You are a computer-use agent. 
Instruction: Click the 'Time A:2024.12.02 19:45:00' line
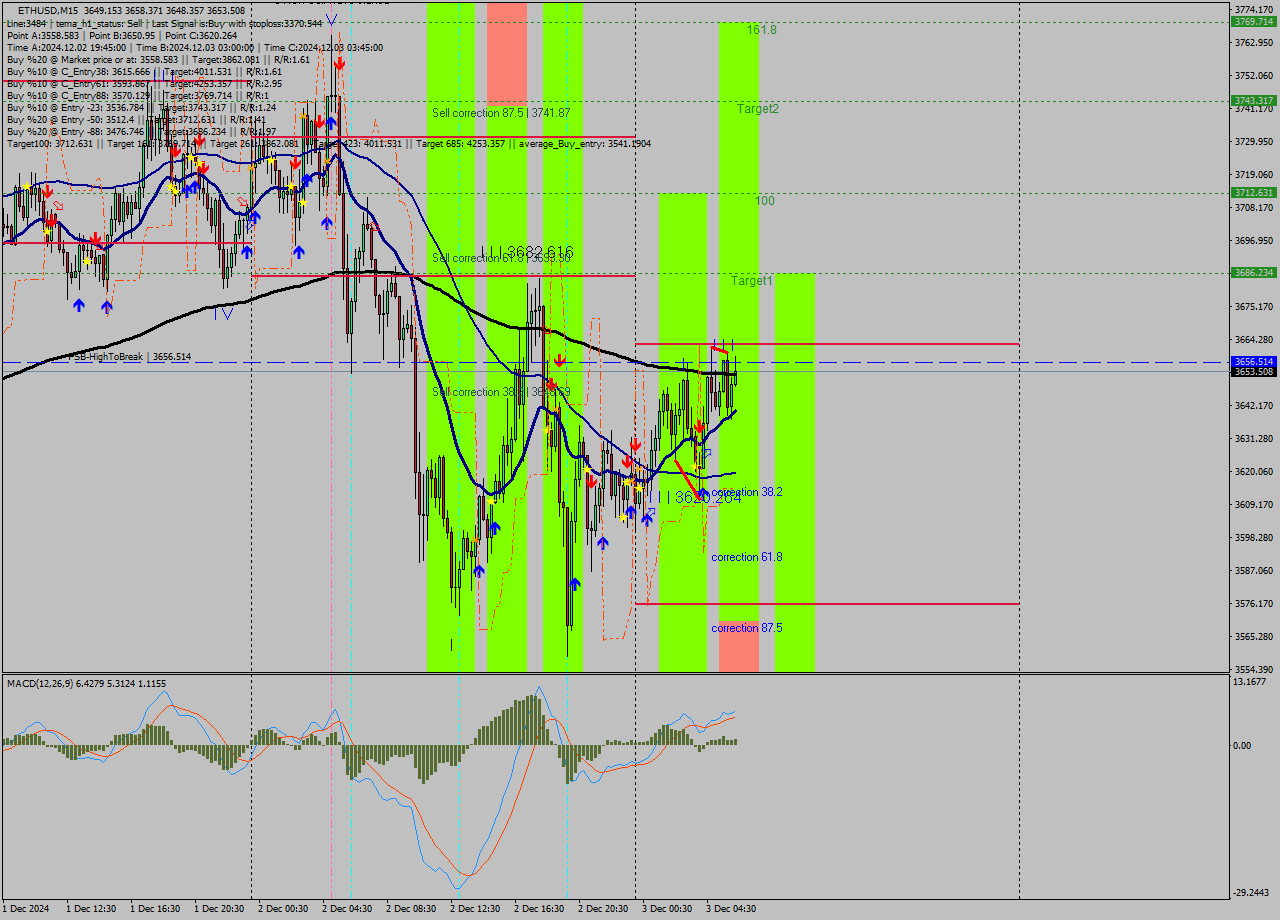pos(194,47)
